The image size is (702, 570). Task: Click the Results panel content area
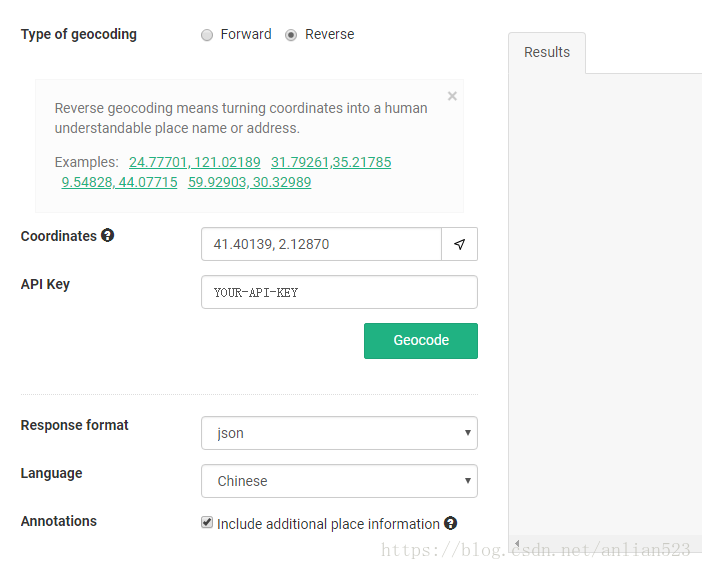(605, 300)
